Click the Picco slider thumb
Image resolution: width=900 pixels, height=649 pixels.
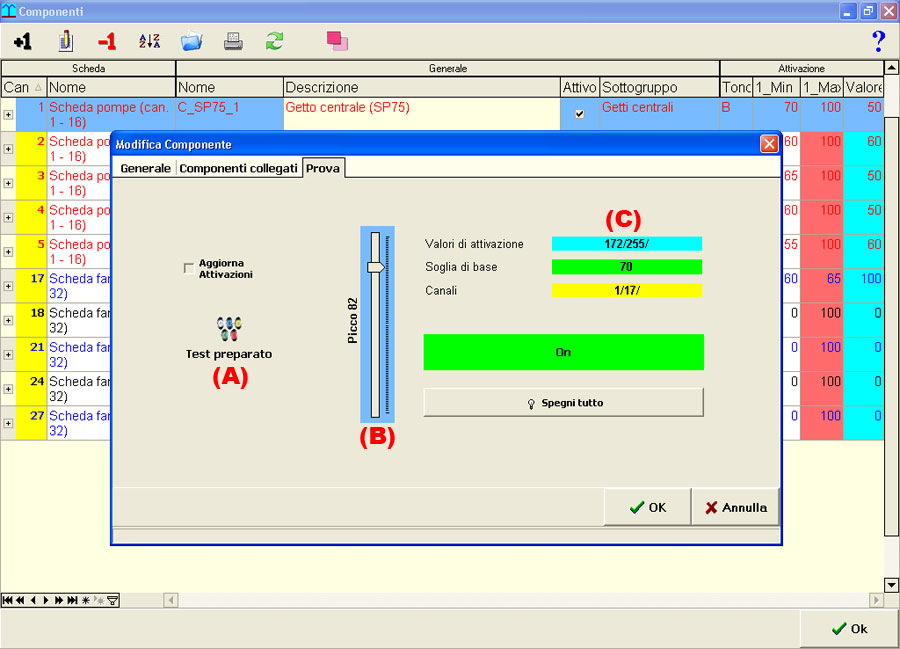[x=375, y=267]
